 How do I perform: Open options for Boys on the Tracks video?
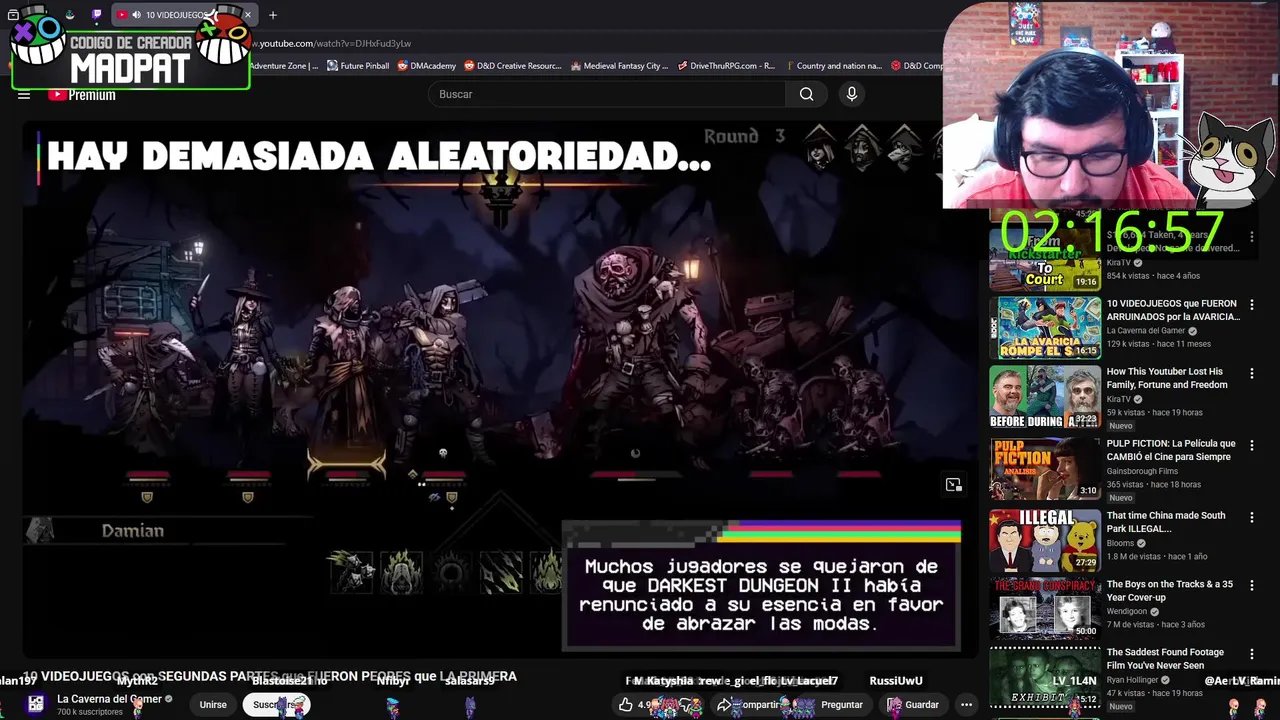tap(1251, 586)
